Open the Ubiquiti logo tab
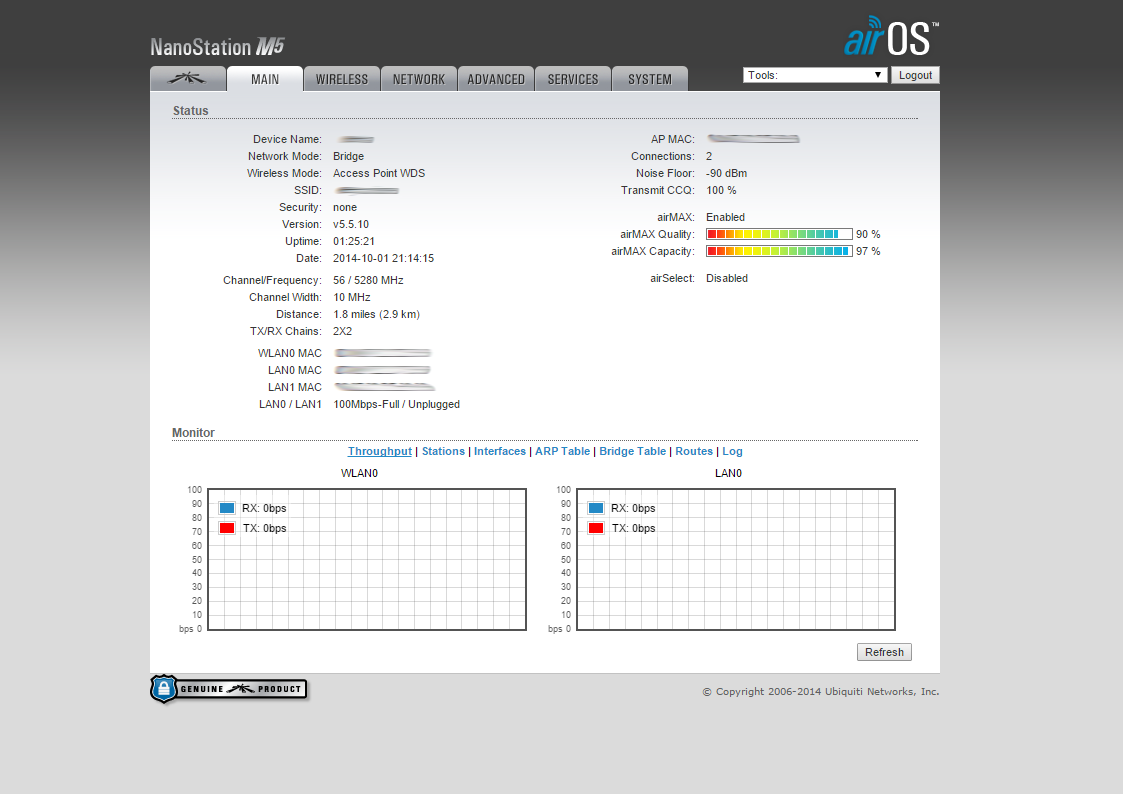Screen dimensions: 1123x794 [188, 79]
